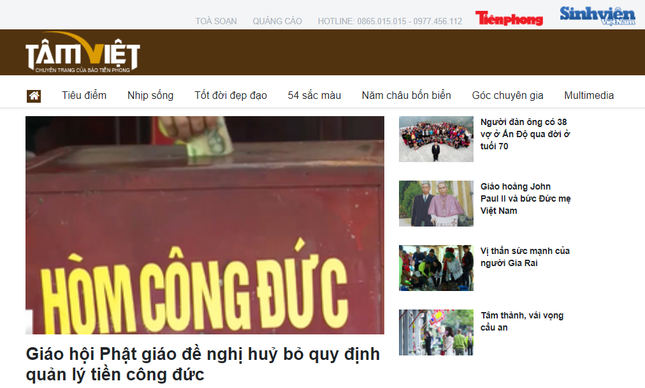The width and height of the screenshot is (645, 388).
Task: Click the Toà soạn link
Action: coord(216,21)
